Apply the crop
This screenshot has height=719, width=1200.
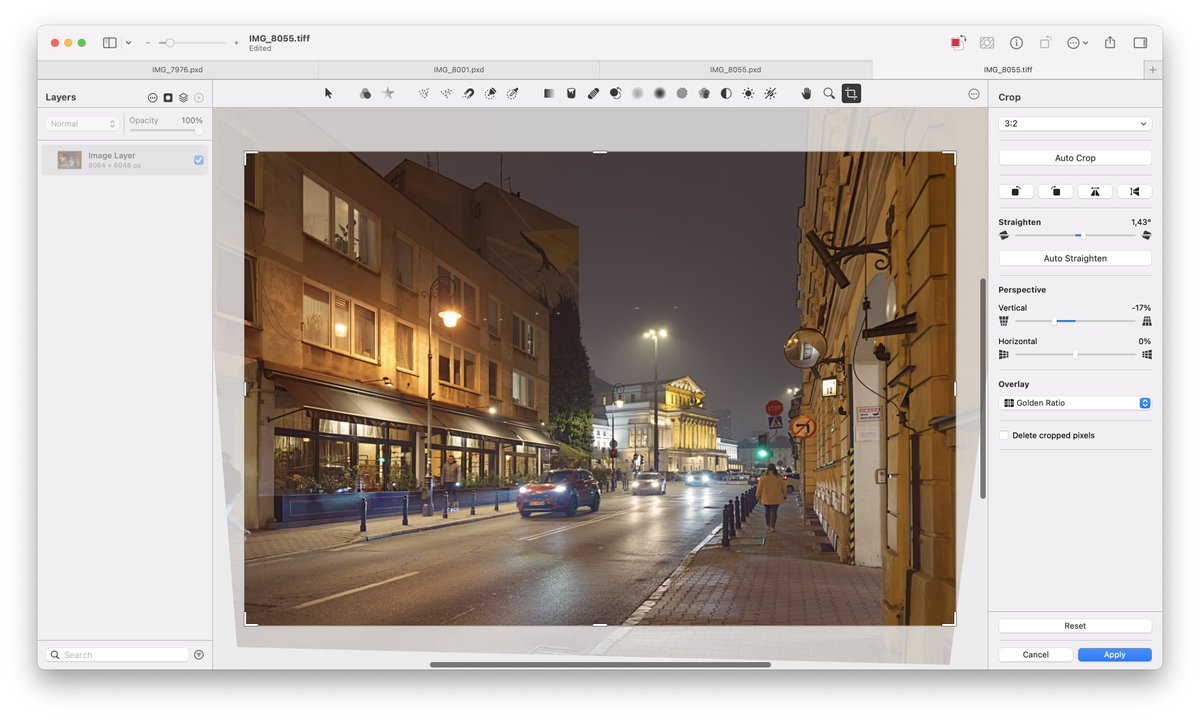point(1115,655)
